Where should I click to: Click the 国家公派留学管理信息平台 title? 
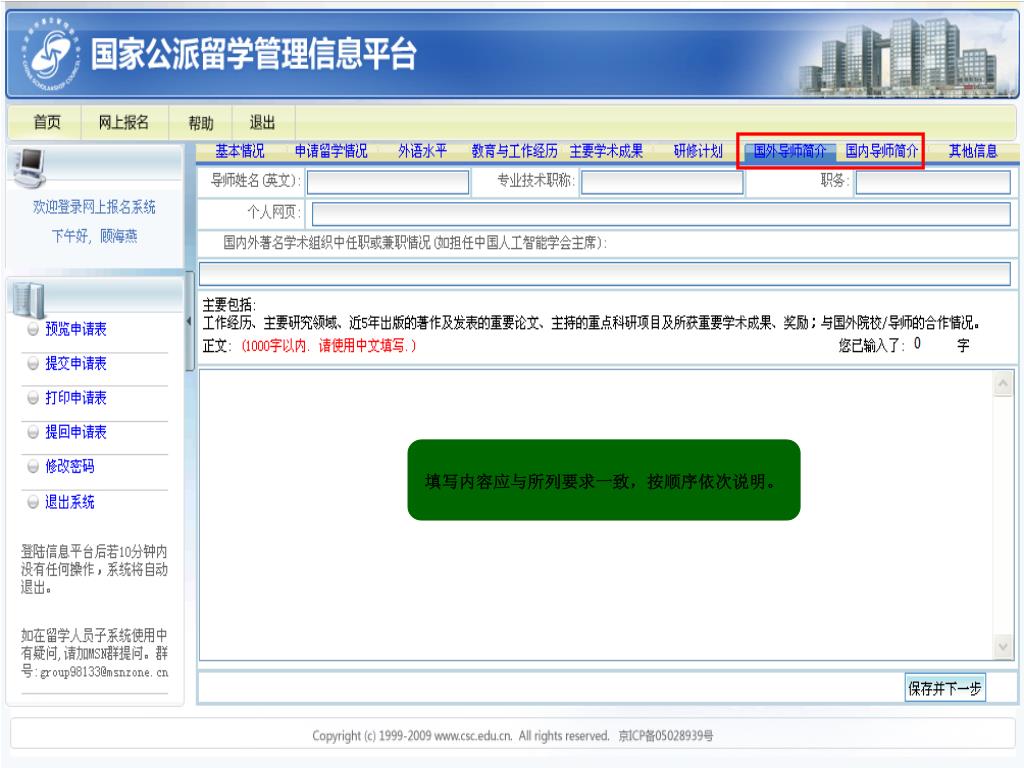253,54
